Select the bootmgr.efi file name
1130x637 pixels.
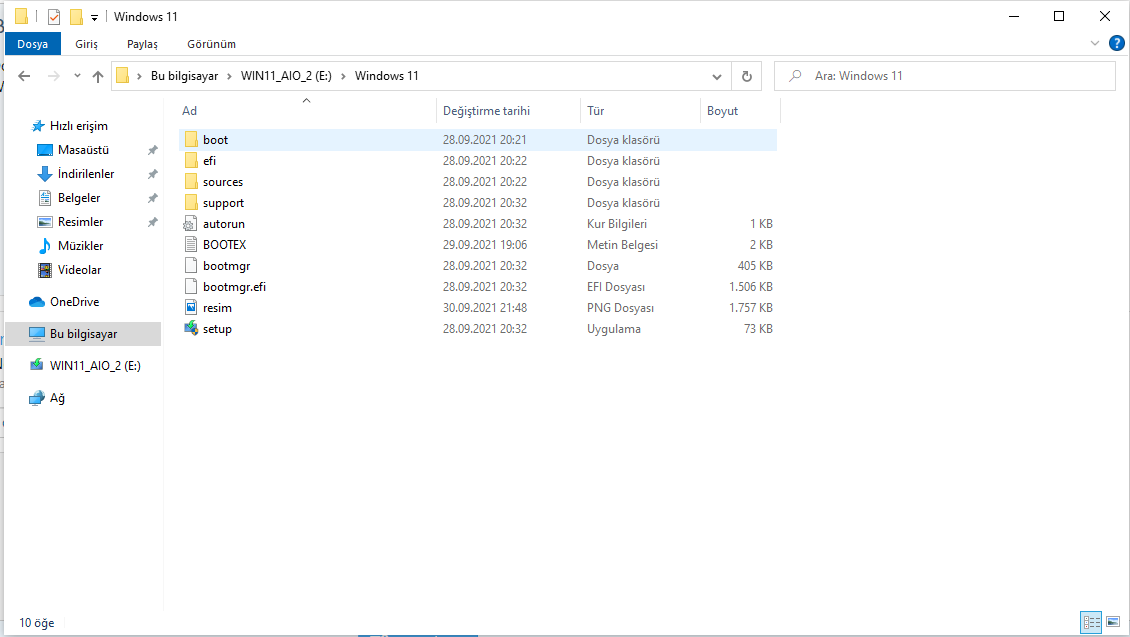click(x=234, y=287)
